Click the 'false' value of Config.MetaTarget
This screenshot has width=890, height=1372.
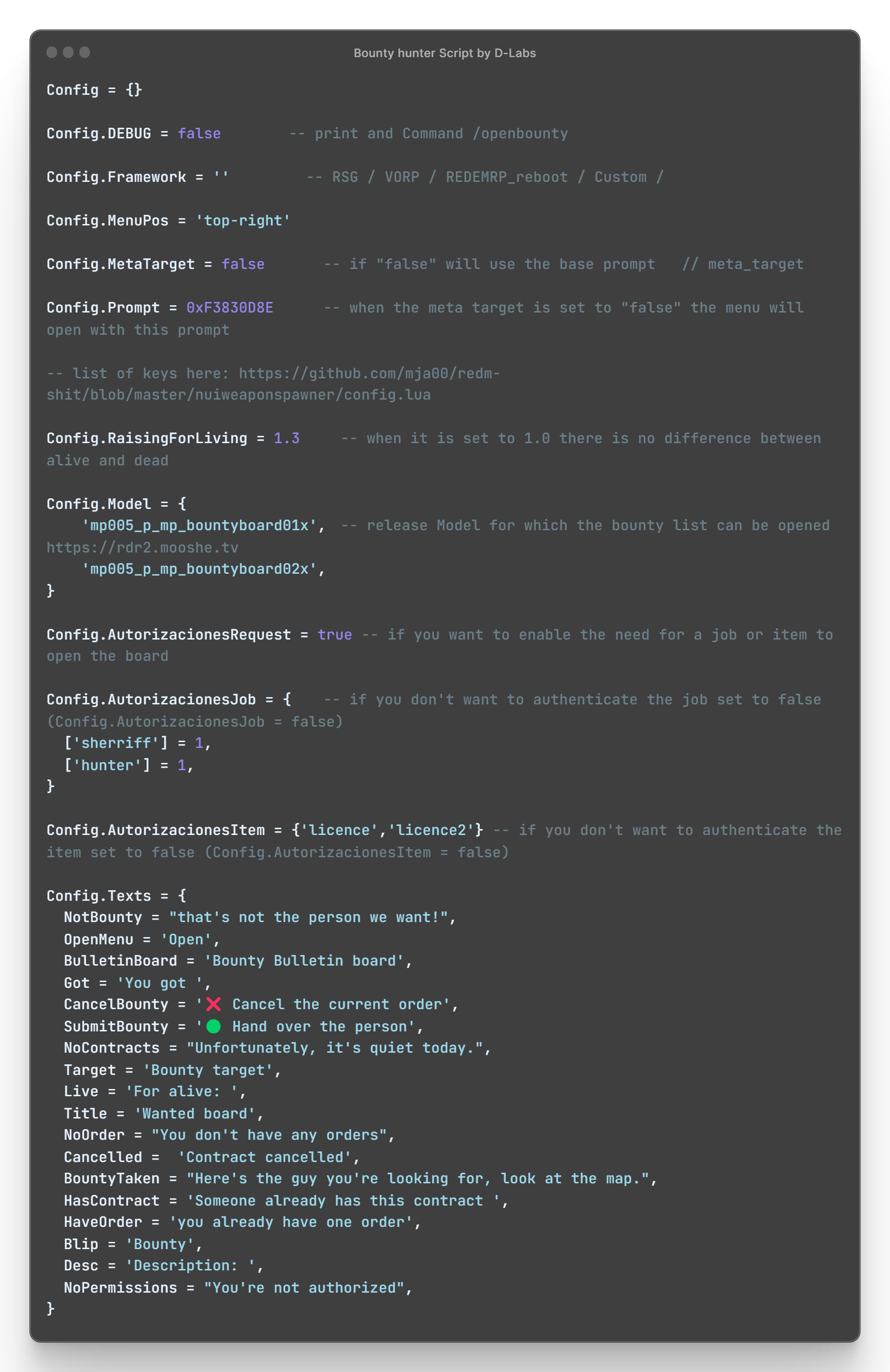(x=243, y=264)
